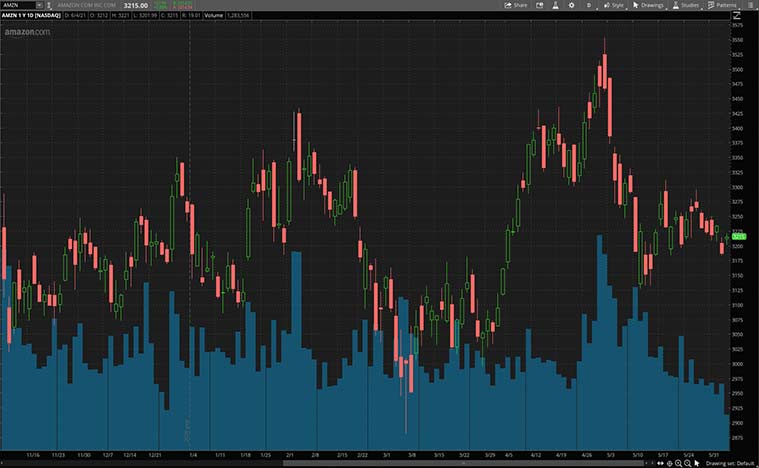Click the Volume label in header
759x468 pixels.
tap(213, 15)
